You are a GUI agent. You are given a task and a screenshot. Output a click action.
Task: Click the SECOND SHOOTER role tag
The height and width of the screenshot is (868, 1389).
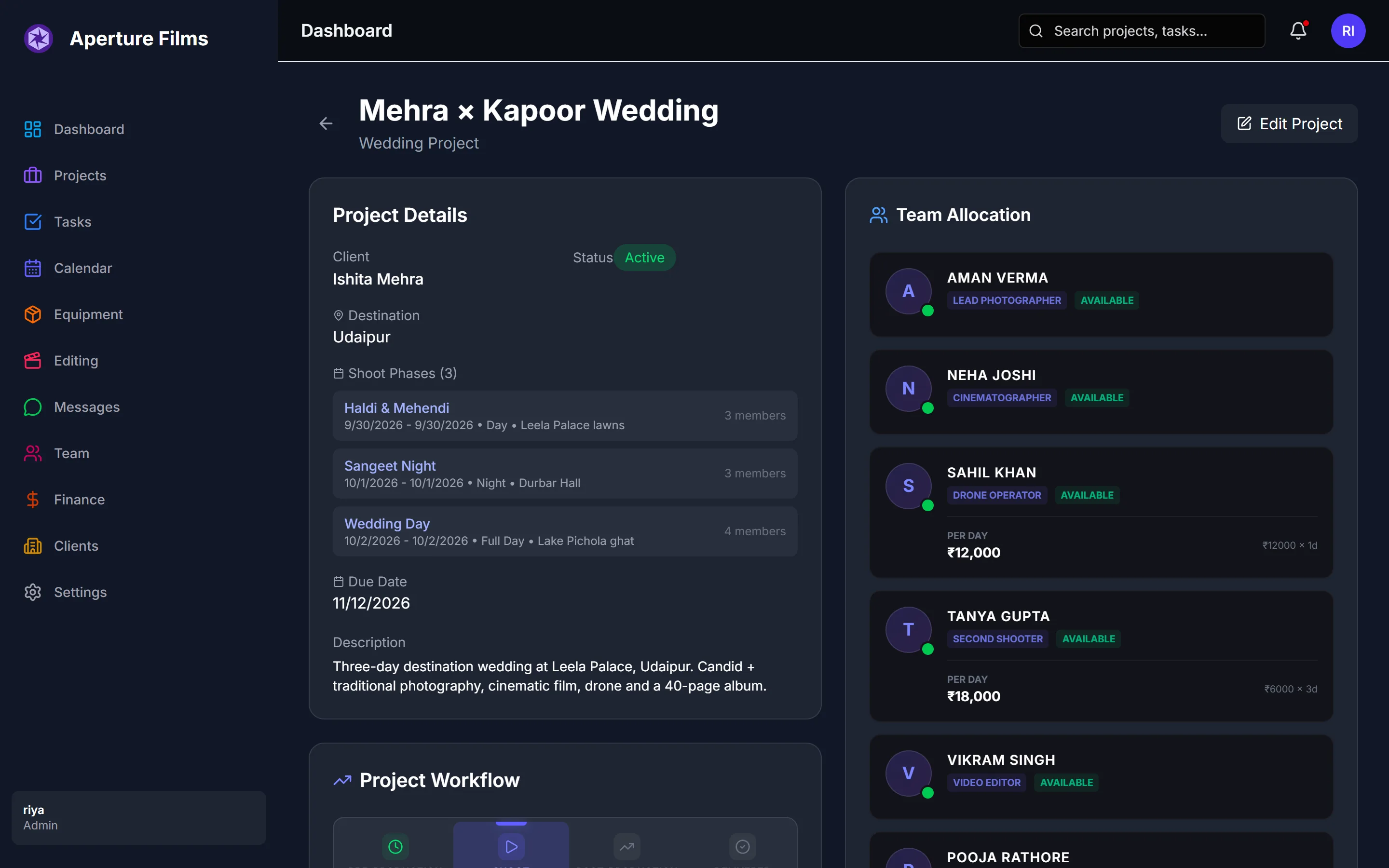(997, 639)
